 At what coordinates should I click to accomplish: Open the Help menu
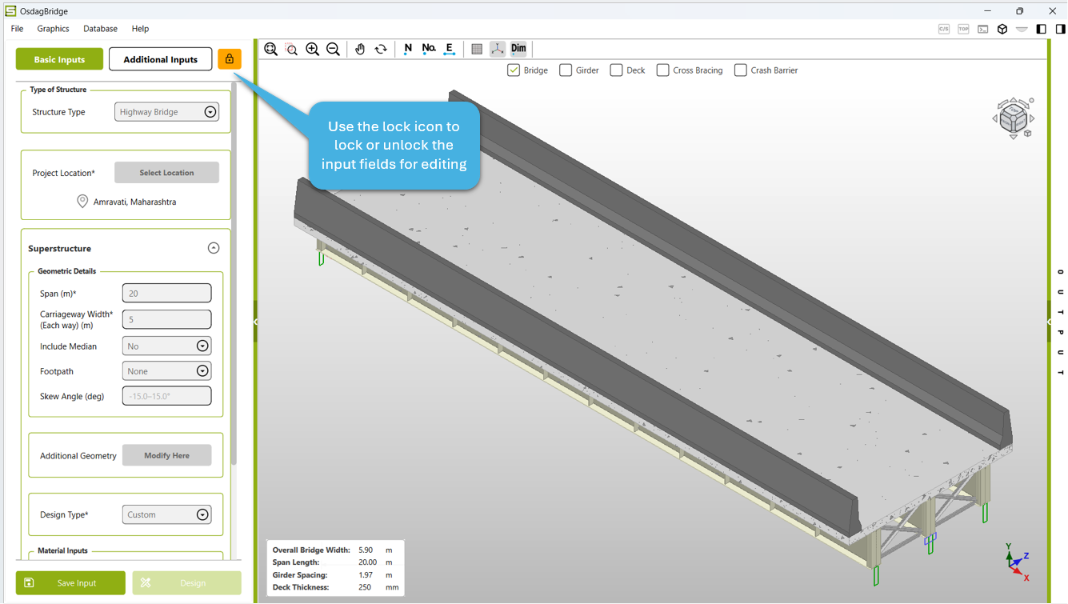tap(140, 29)
